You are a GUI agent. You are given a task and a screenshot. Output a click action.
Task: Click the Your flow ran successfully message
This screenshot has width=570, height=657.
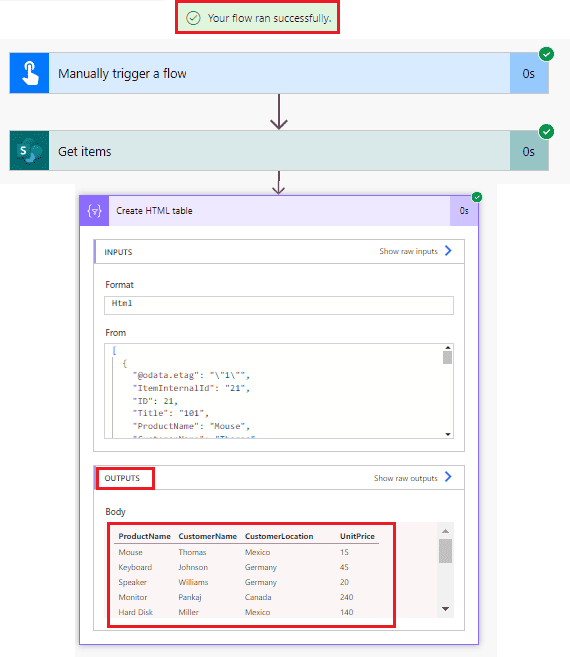(269, 18)
